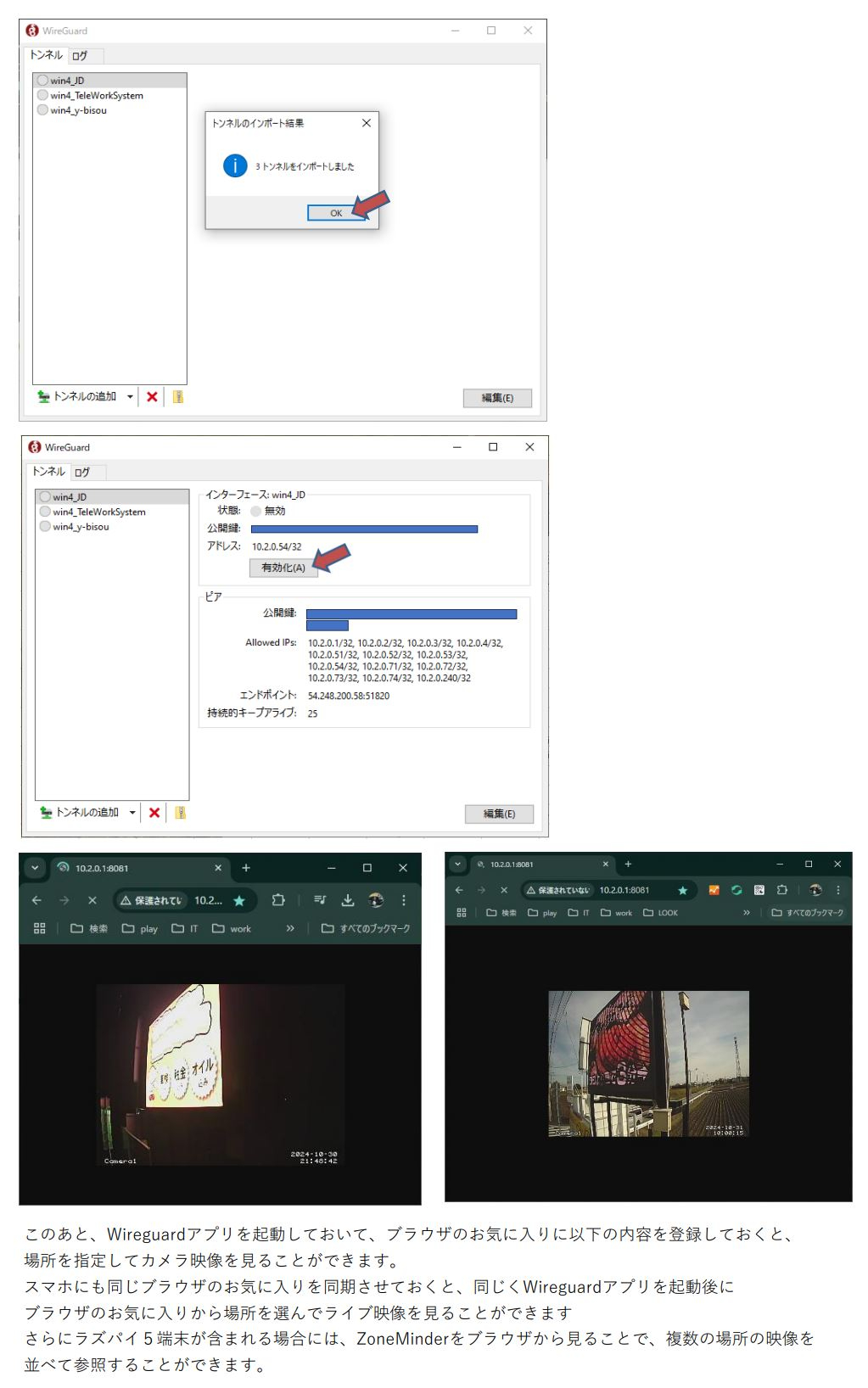Select win4_y-bisou tunnel in upper WireGuard list
This screenshot has height=1388, width=868.
point(109,110)
